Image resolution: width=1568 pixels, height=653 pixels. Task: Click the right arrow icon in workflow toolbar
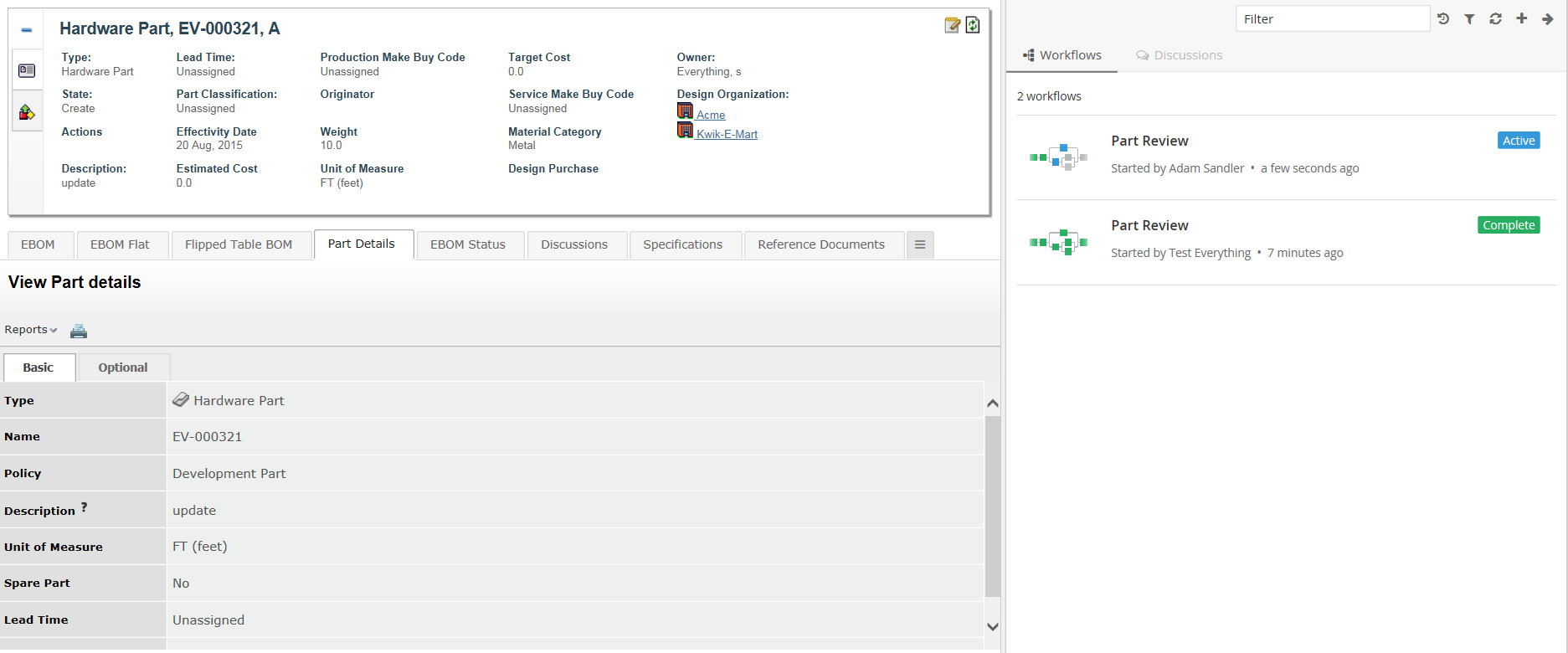(x=1547, y=18)
